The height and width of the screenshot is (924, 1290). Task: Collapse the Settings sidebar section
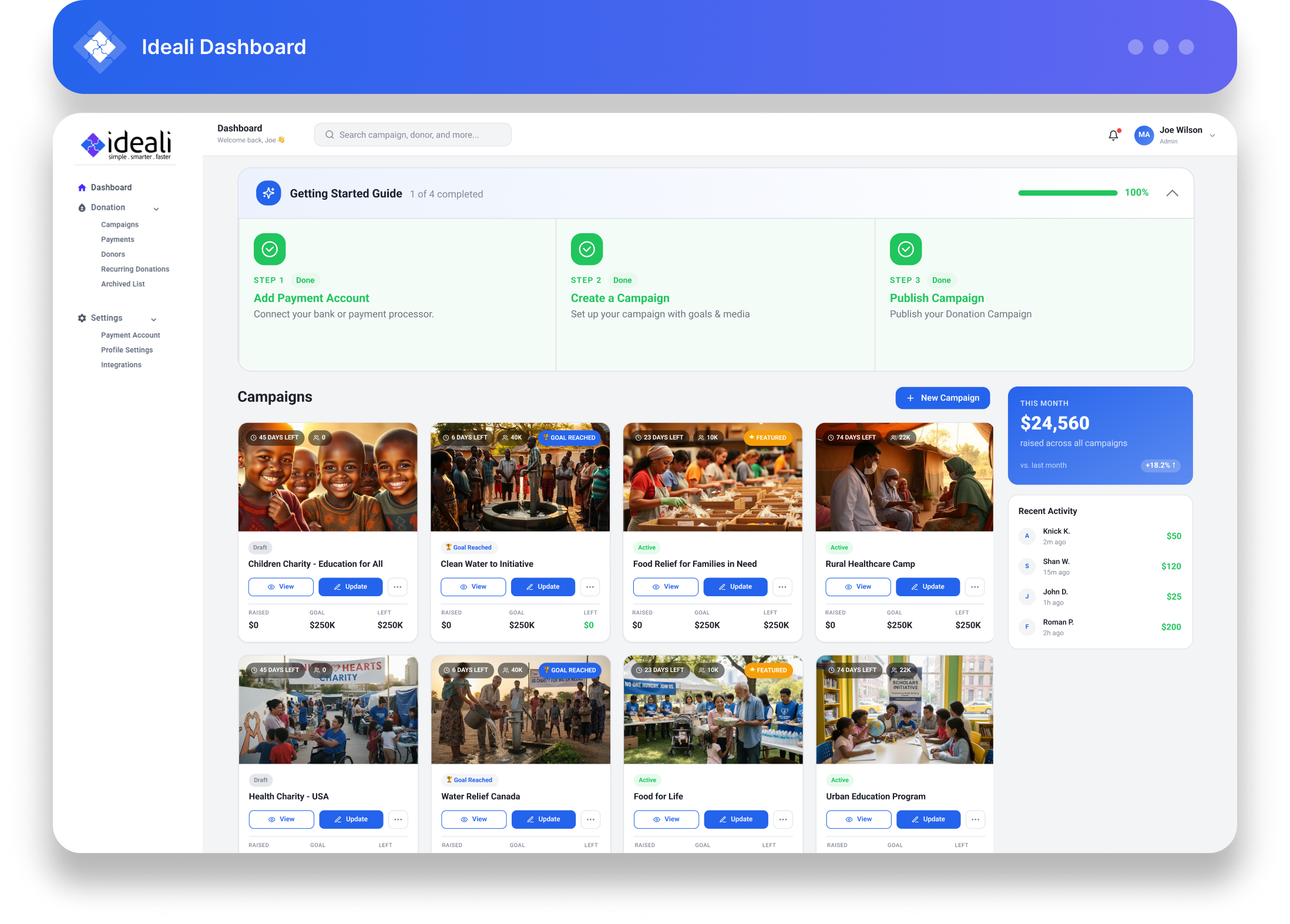pos(154,319)
